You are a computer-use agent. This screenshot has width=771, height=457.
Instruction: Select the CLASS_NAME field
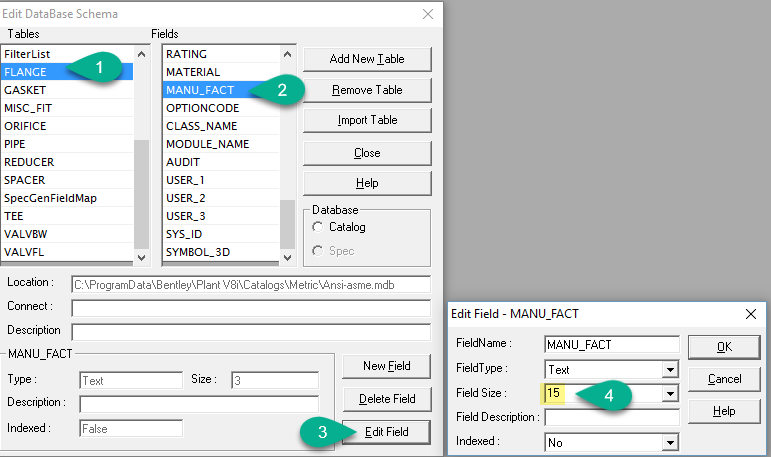(221, 126)
